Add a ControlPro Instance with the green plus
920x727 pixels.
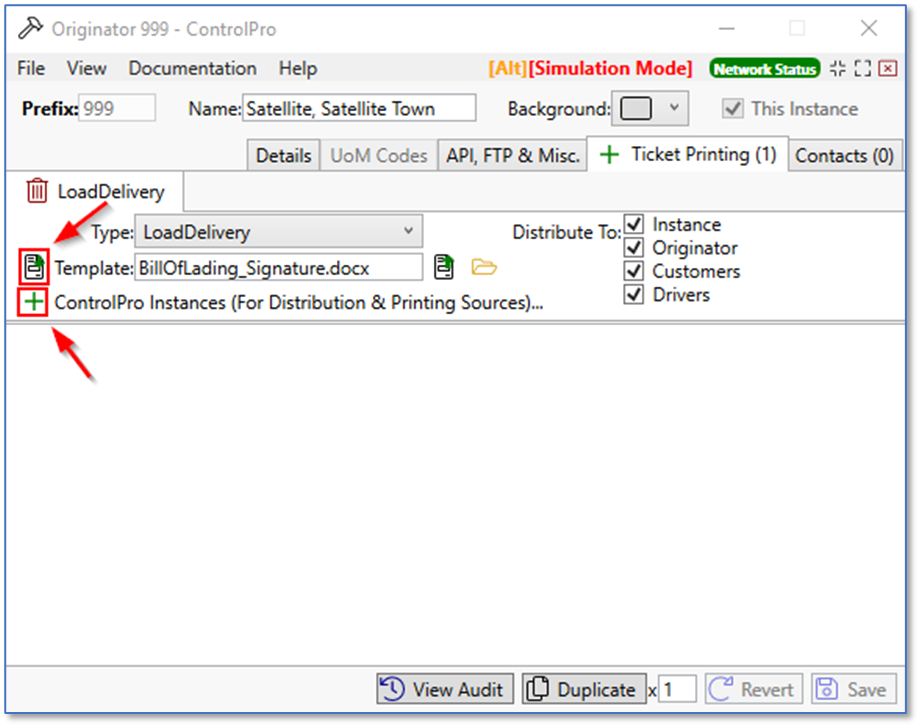[31, 300]
